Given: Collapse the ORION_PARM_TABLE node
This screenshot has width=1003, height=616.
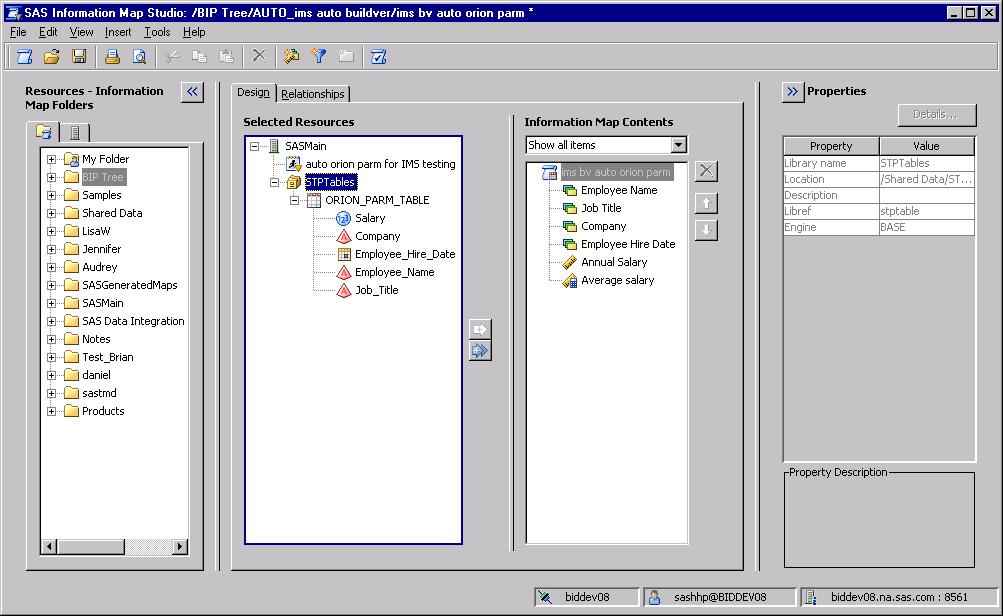Looking at the screenshot, I should (294, 200).
